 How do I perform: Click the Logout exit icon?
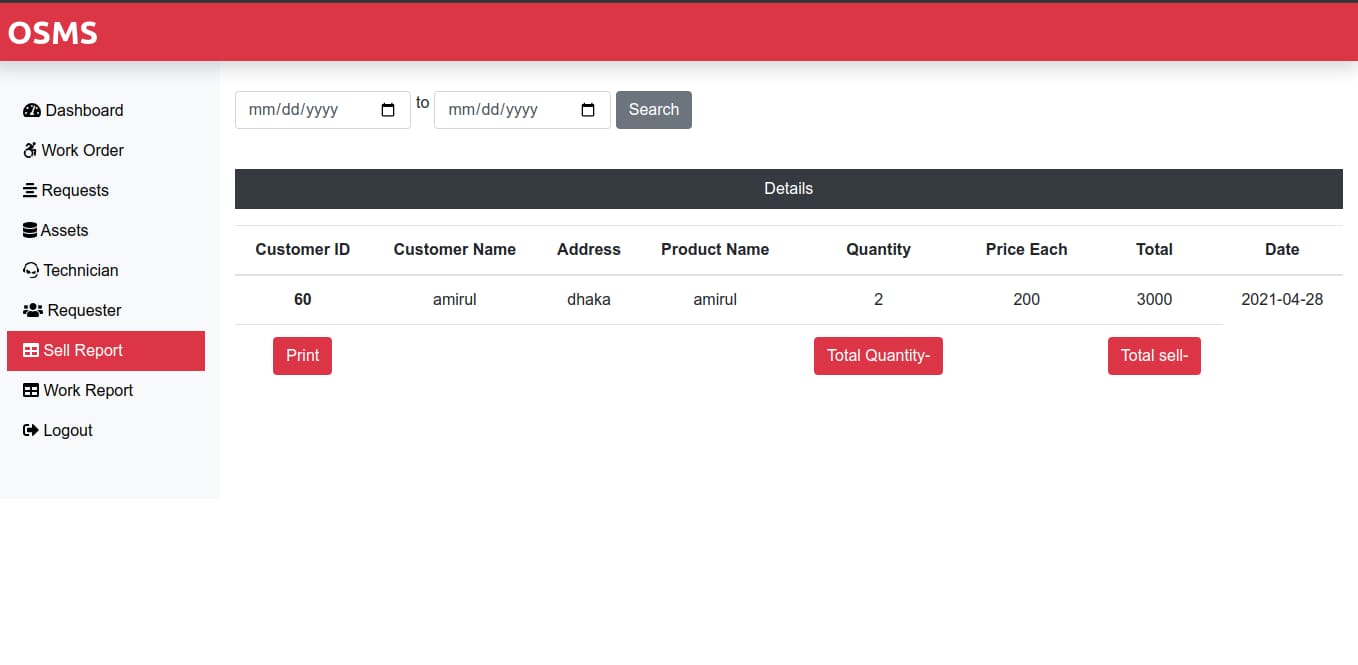click(x=30, y=430)
